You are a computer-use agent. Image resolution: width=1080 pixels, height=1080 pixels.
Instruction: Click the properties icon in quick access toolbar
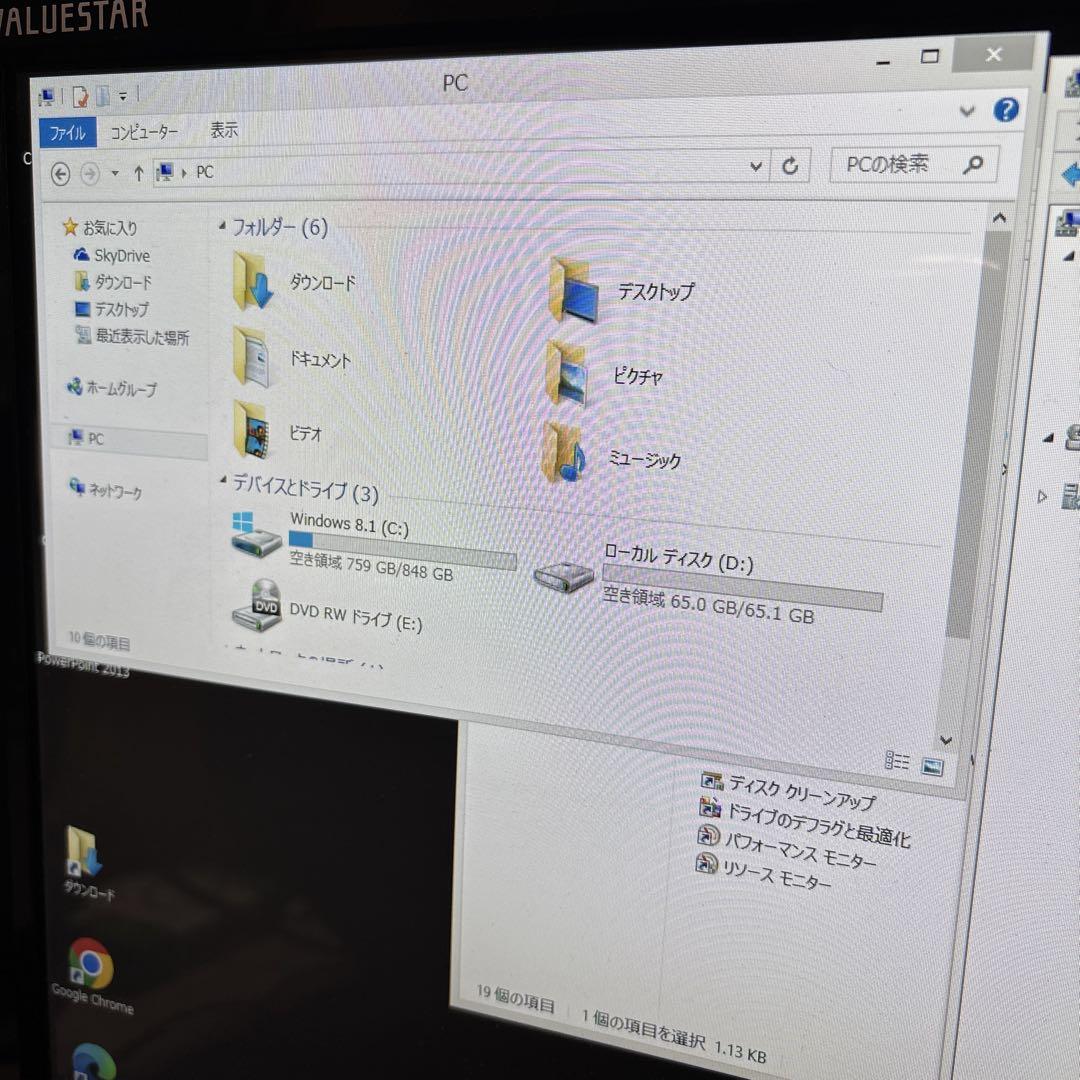pyautogui.click(x=80, y=96)
